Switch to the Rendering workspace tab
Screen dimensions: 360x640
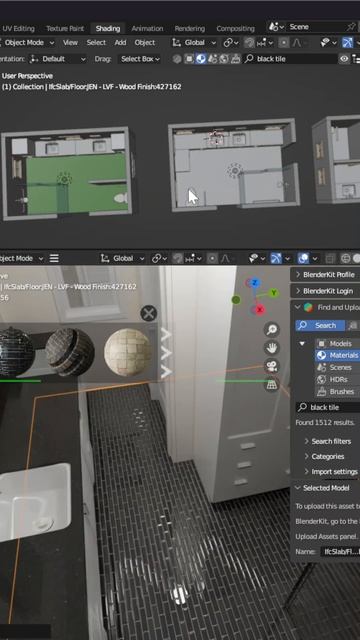190,28
